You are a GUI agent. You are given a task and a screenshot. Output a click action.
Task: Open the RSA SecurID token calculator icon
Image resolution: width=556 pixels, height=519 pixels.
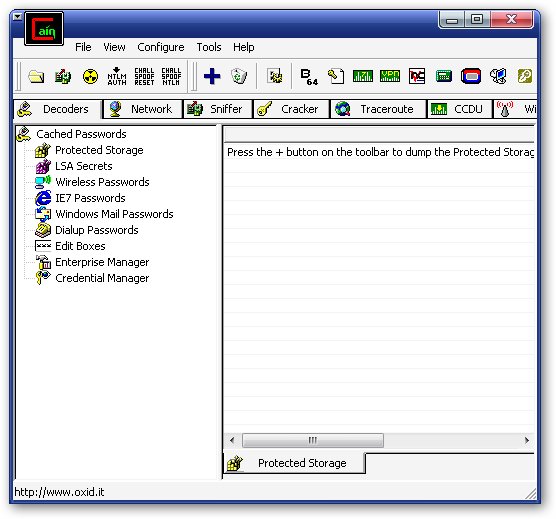(x=471, y=76)
